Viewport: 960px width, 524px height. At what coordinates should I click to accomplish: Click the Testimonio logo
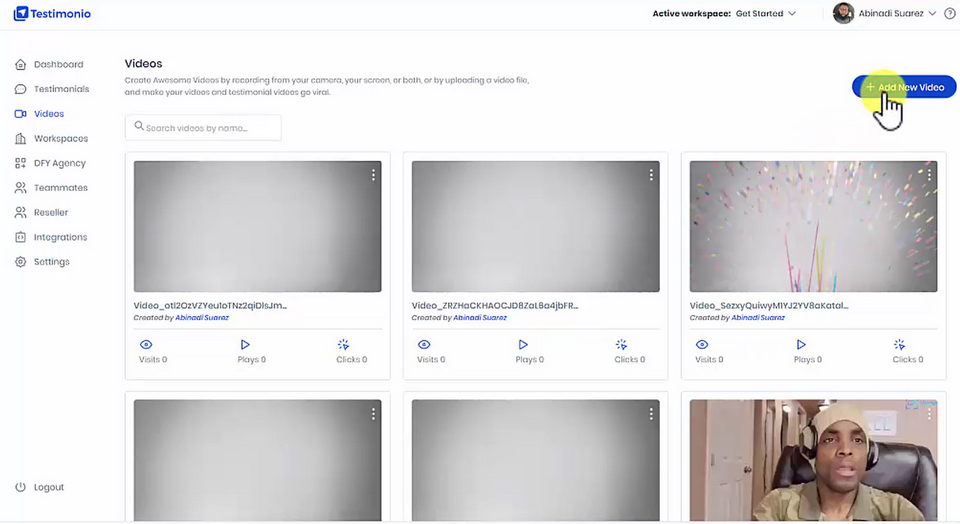pos(52,13)
